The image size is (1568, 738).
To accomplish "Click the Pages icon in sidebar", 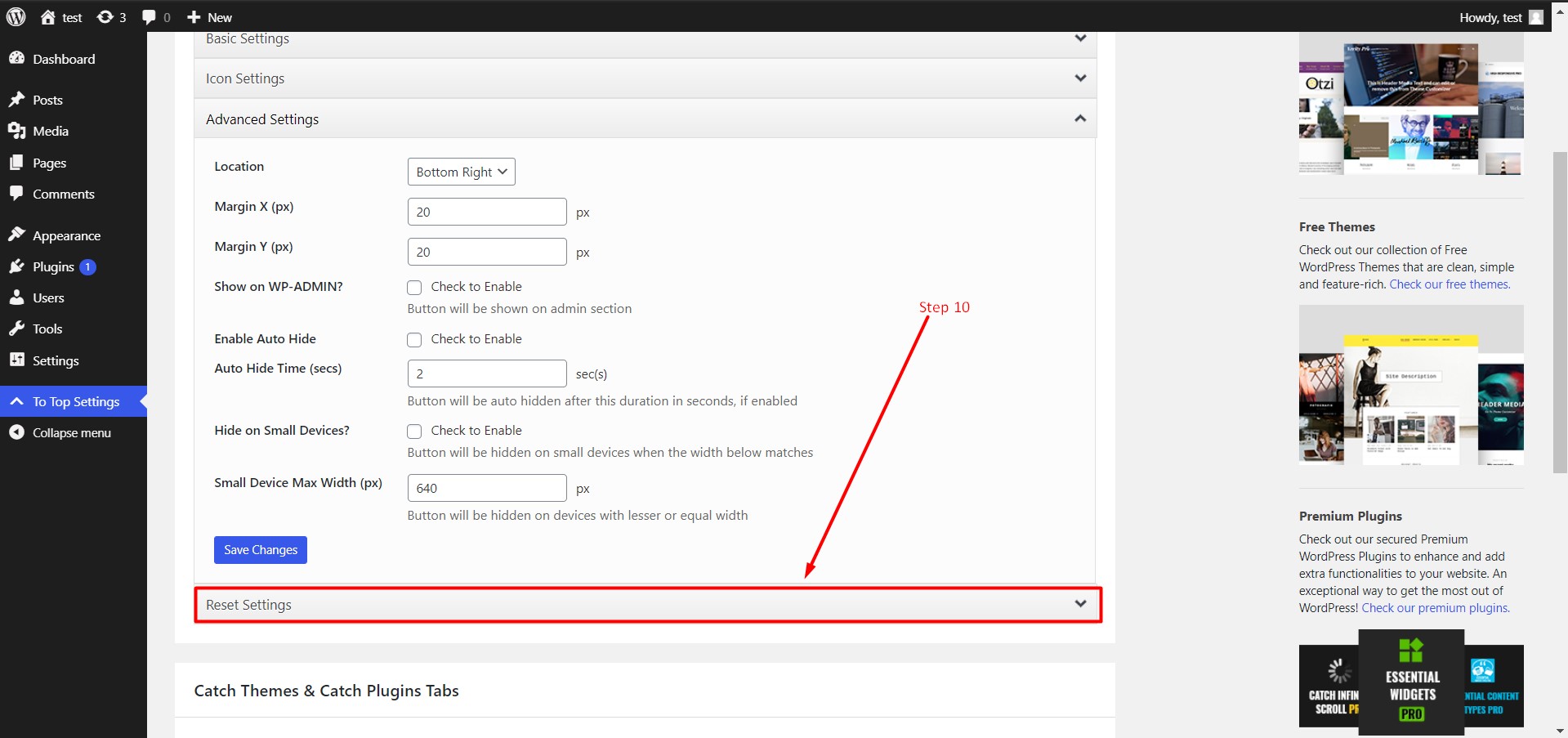I will [16, 163].
